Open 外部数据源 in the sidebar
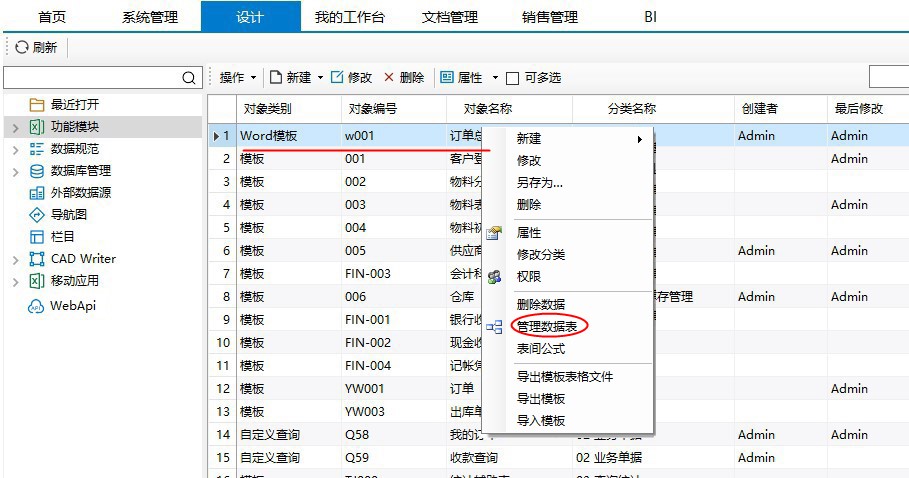This screenshot has width=909, height=478. [80, 193]
